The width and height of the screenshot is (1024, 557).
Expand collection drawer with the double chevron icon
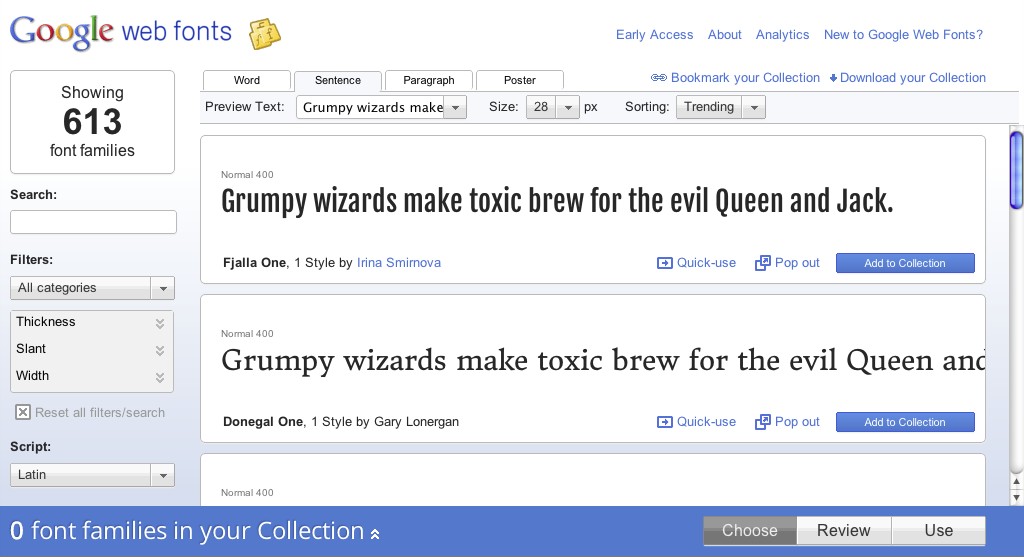point(375,534)
